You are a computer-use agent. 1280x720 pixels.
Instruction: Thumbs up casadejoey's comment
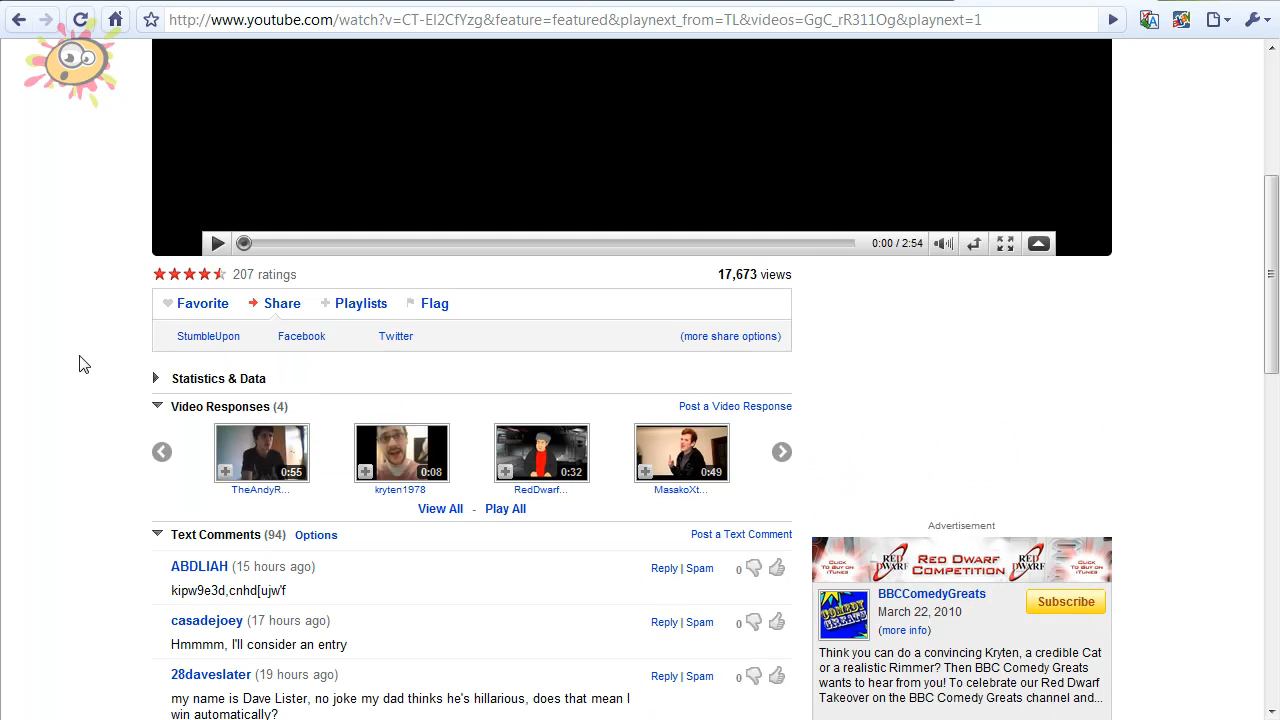tap(777, 621)
